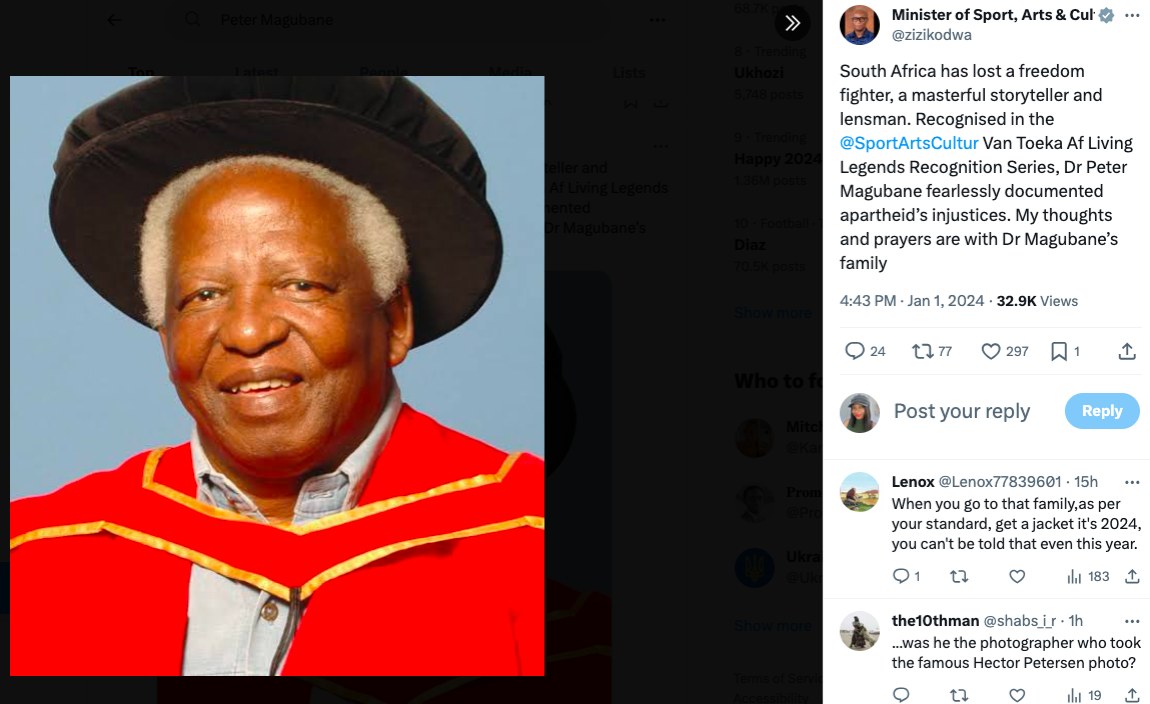Click the Post your reply input field
Screen dimensions: 1150x704
coord(961,411)
